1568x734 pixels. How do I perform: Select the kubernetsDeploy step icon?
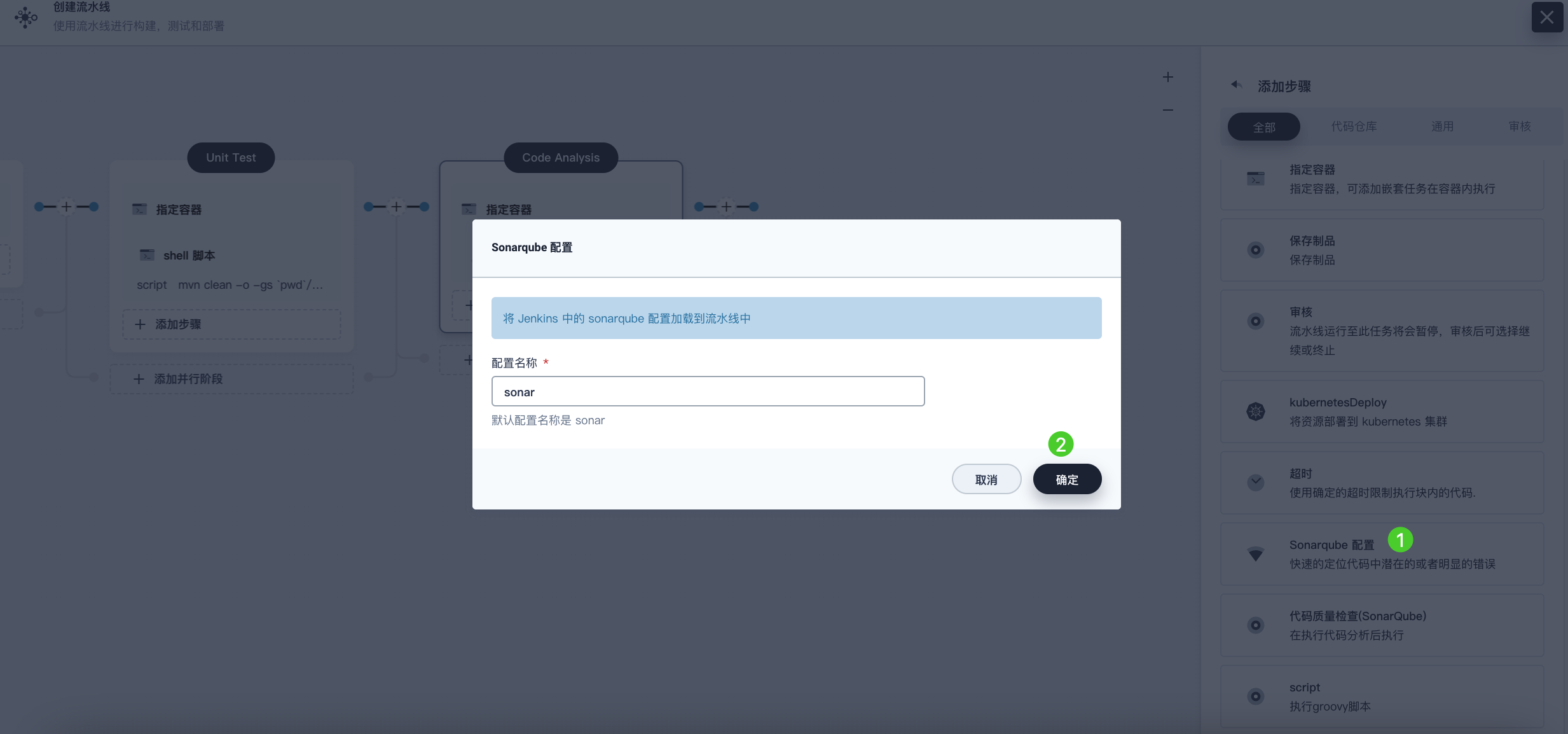(1256, 411)
